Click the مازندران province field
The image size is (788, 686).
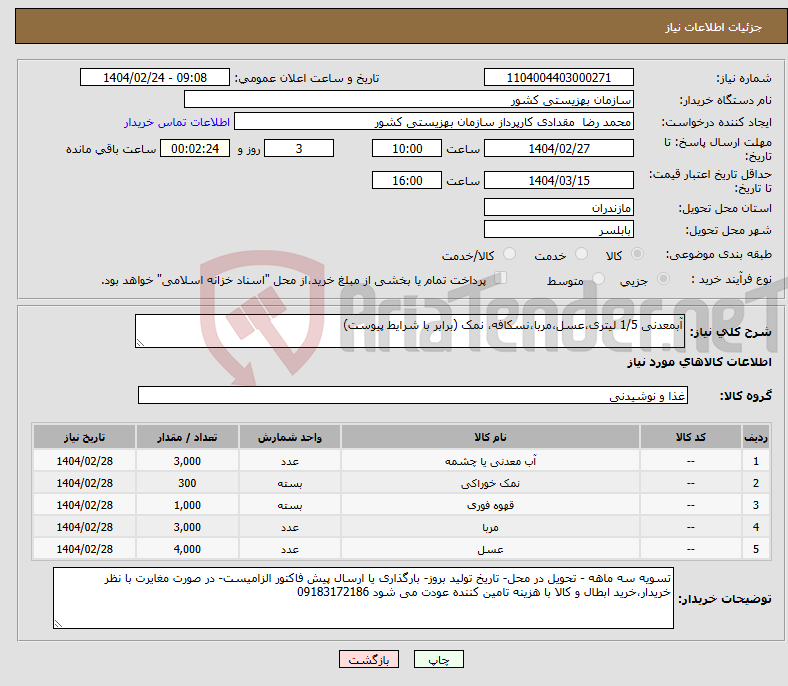click(x=558, y=207)
